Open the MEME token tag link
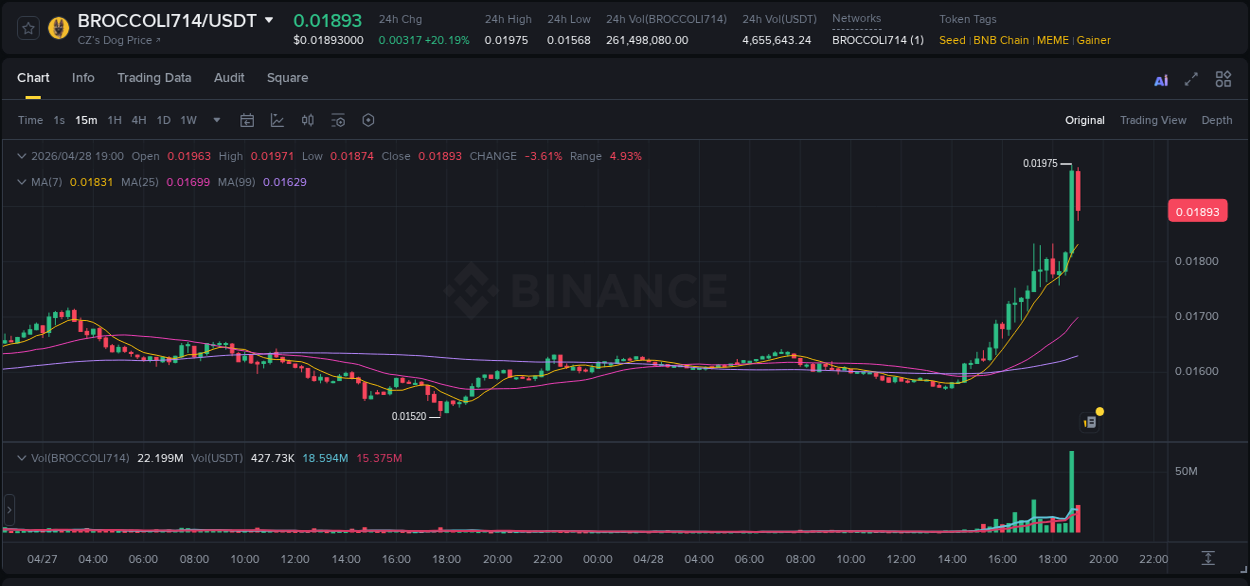 (x=1052, y=40)
